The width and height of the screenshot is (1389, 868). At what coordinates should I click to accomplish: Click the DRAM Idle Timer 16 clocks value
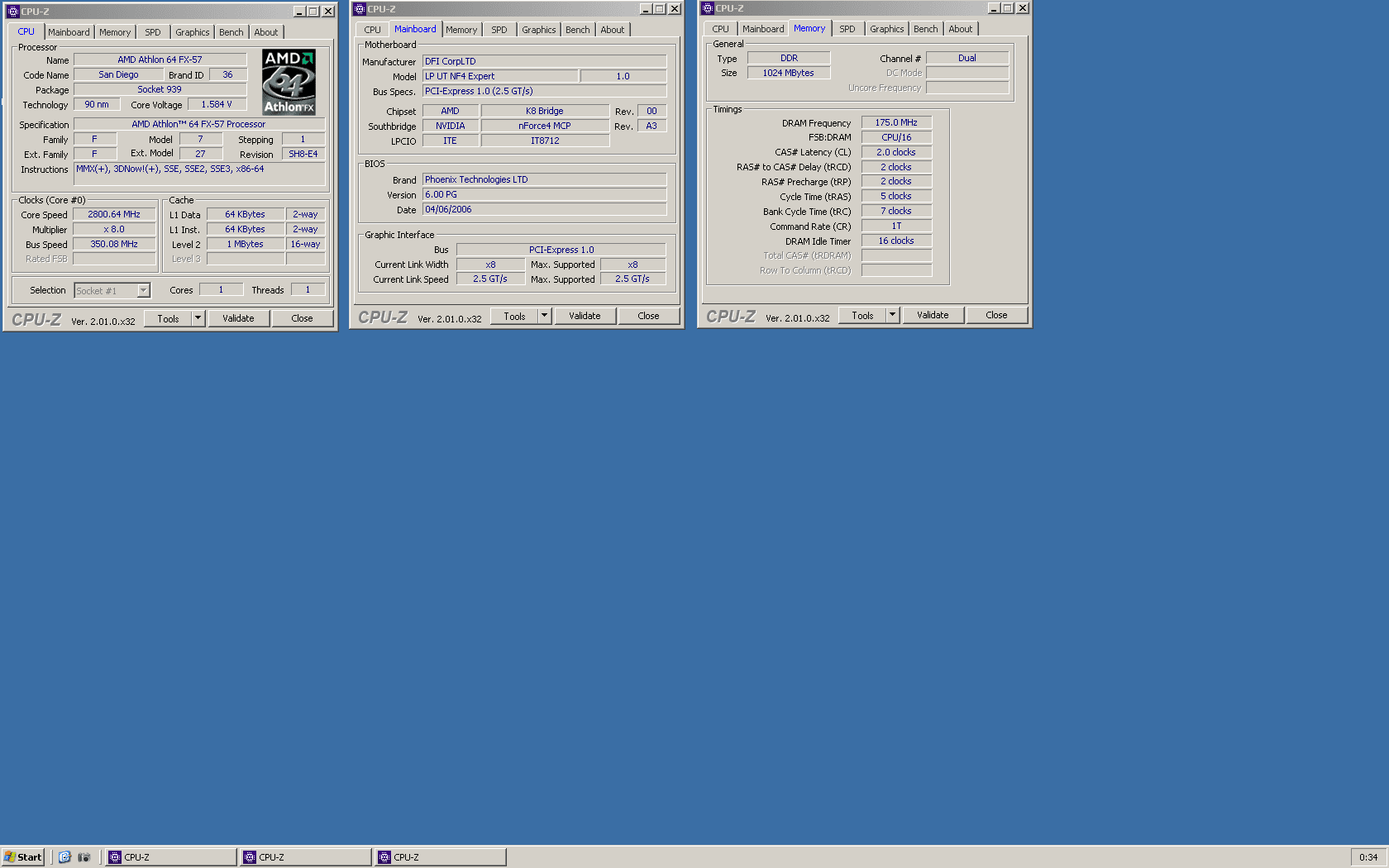point(896,241)
